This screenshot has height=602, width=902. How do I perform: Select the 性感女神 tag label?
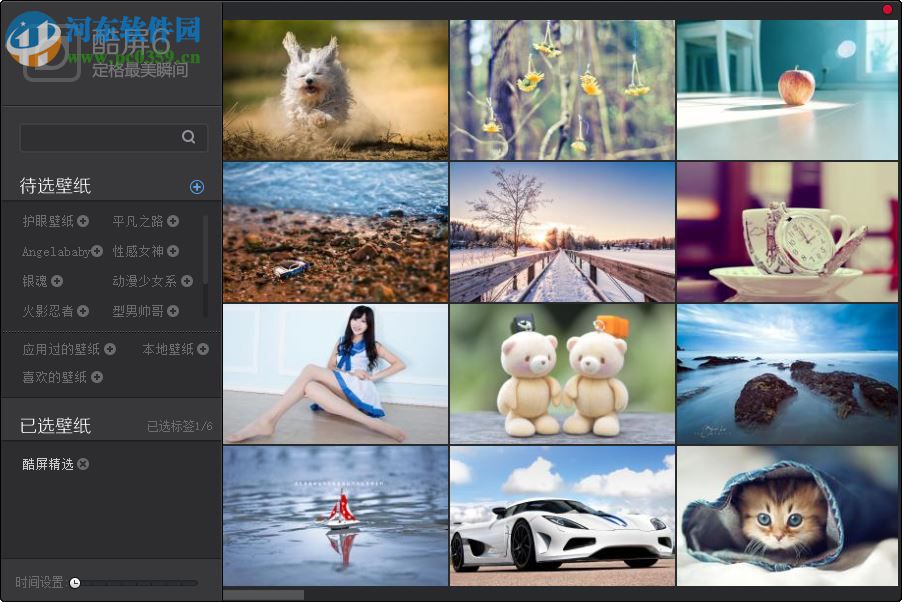137,251
